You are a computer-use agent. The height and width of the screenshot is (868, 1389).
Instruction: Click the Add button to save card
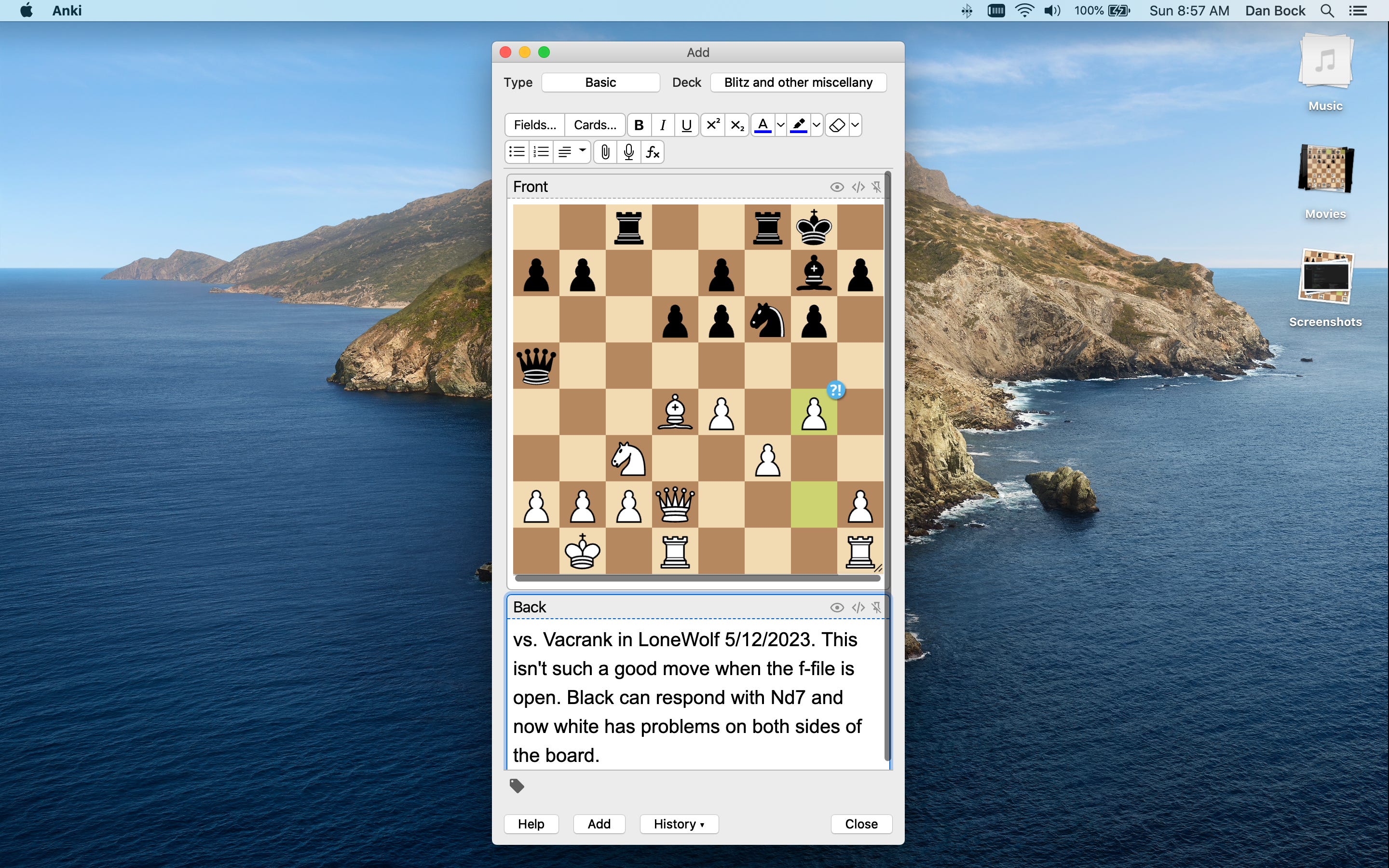(597, 824)
